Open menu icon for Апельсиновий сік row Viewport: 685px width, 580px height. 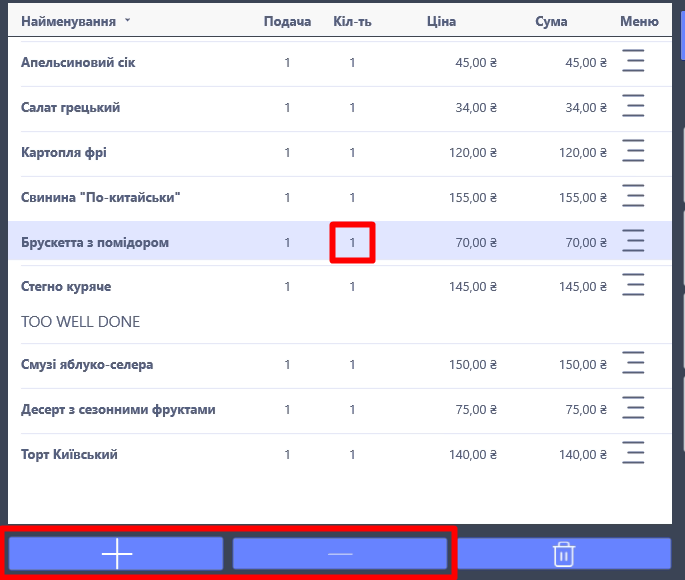tap(633, 63)
